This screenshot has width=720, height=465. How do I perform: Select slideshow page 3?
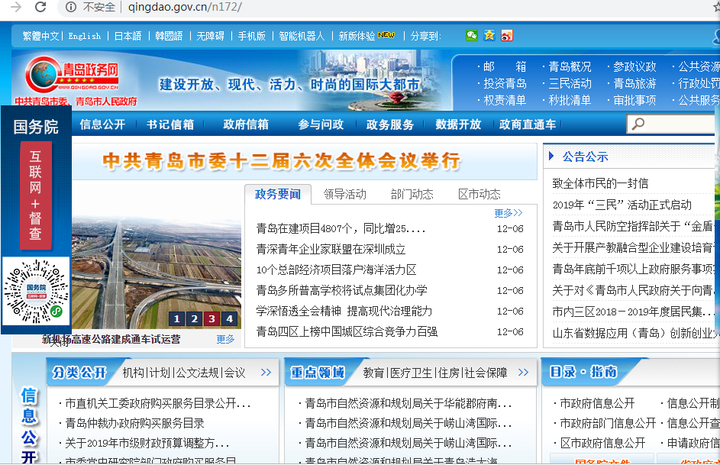tap(212, 319)
